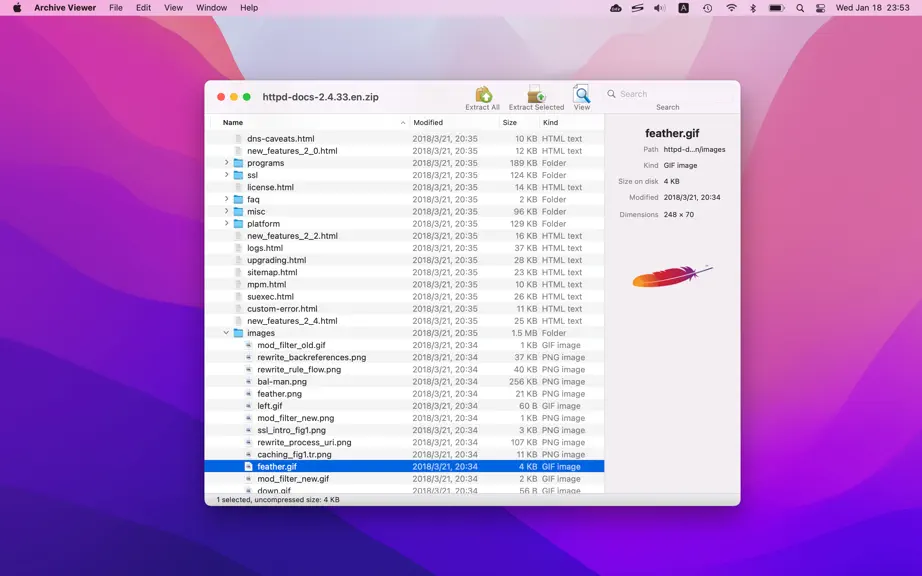The image size is (922, 576).
Task: Click the file icon of dns-caveats.html
Action: [238, 139]
